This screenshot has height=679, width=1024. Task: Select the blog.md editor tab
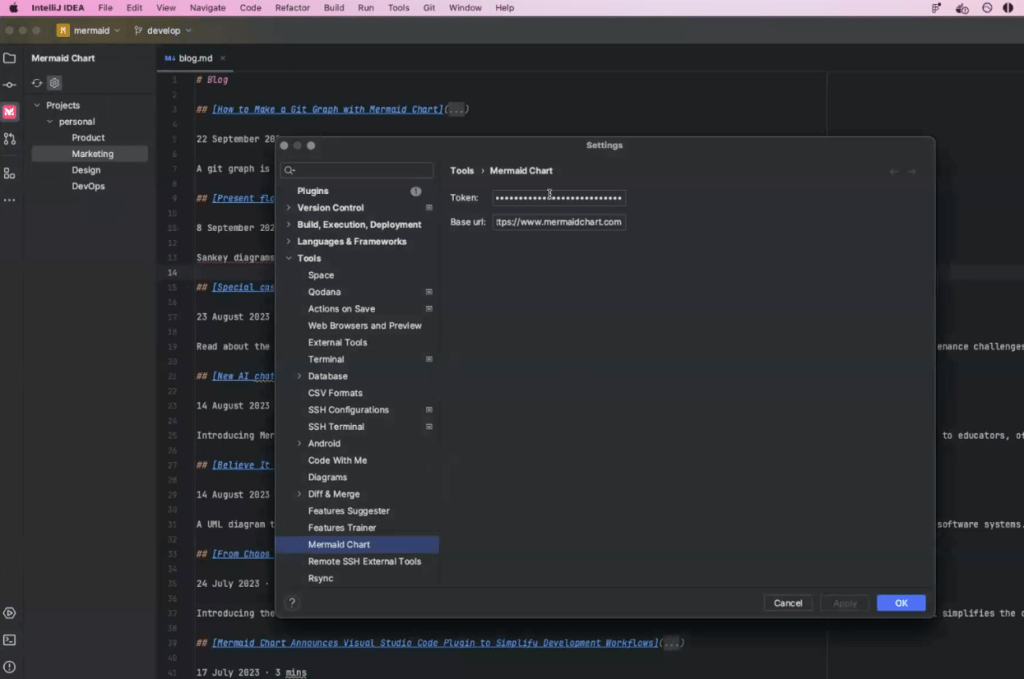point(195,58)
